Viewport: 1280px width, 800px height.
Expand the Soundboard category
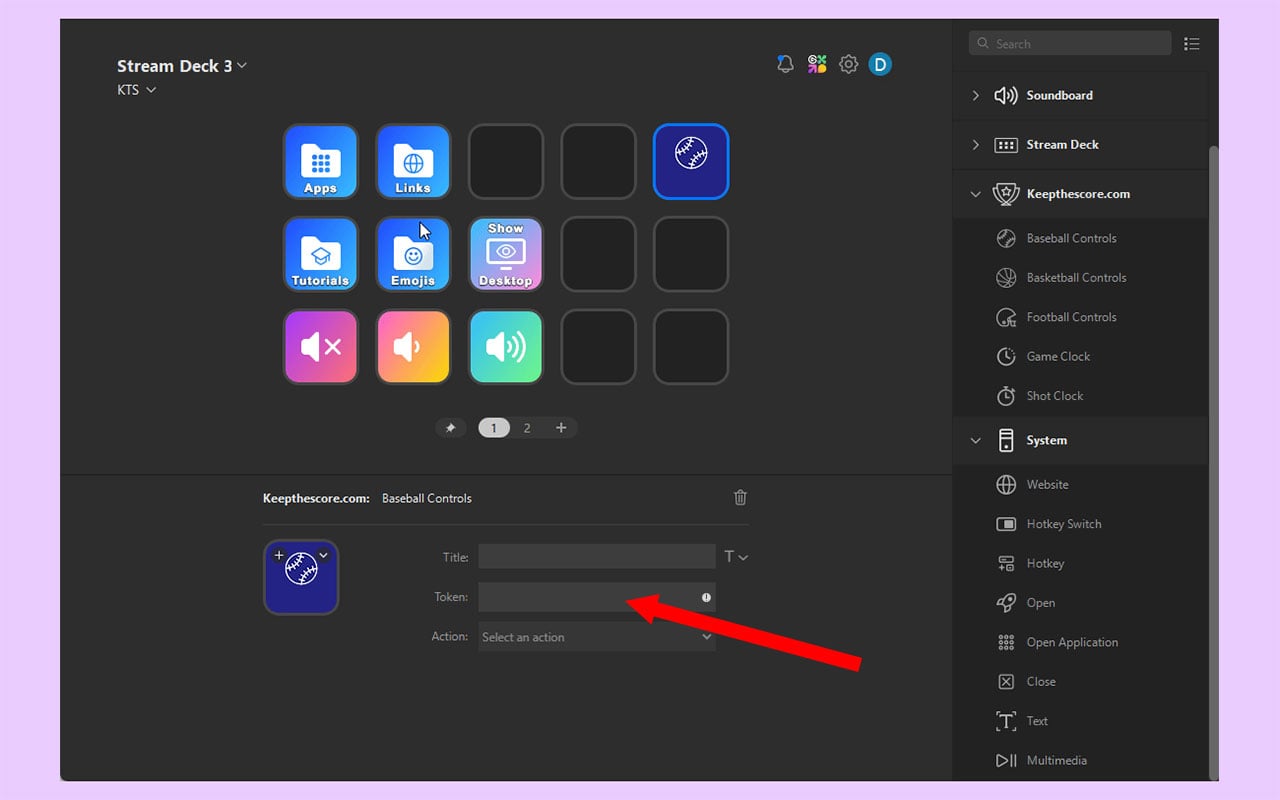click(975, 95)
